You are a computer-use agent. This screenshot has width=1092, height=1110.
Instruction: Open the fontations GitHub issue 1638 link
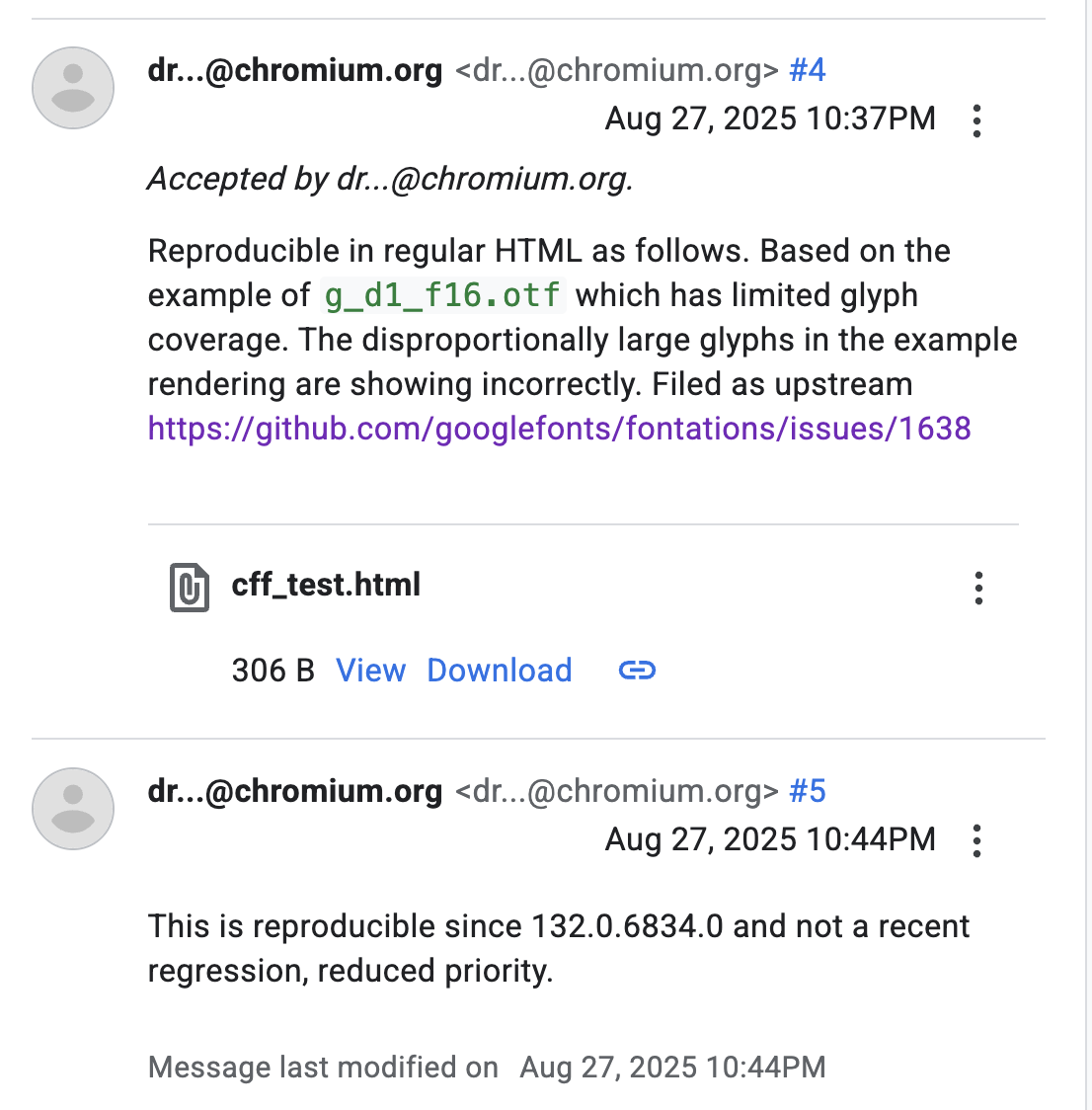559,429
